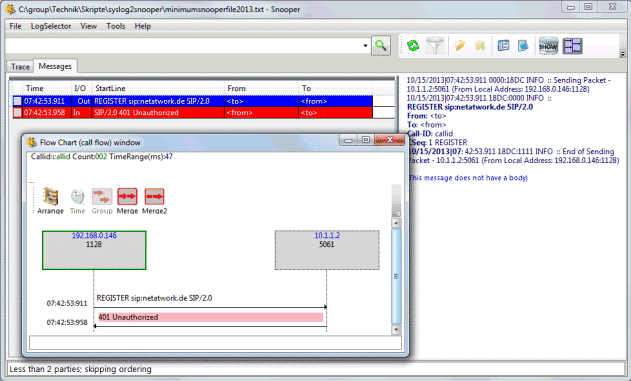Image resolution: width=631 pixels, height=381 pixels.
Task: Click the Flow Chart window title bar icon
Action: click(x=32, y=142)
